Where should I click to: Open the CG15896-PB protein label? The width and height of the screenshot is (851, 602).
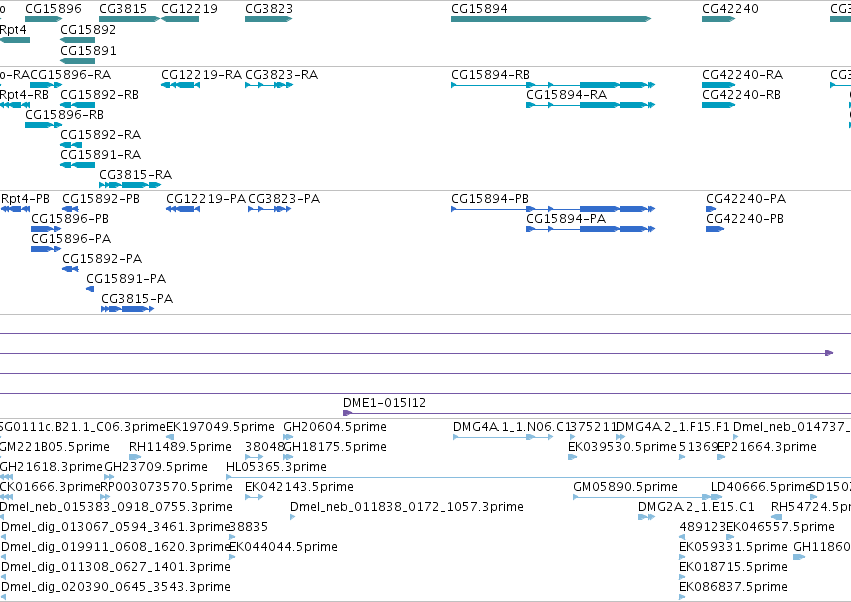pyautogui.click(x=70, y=218)
